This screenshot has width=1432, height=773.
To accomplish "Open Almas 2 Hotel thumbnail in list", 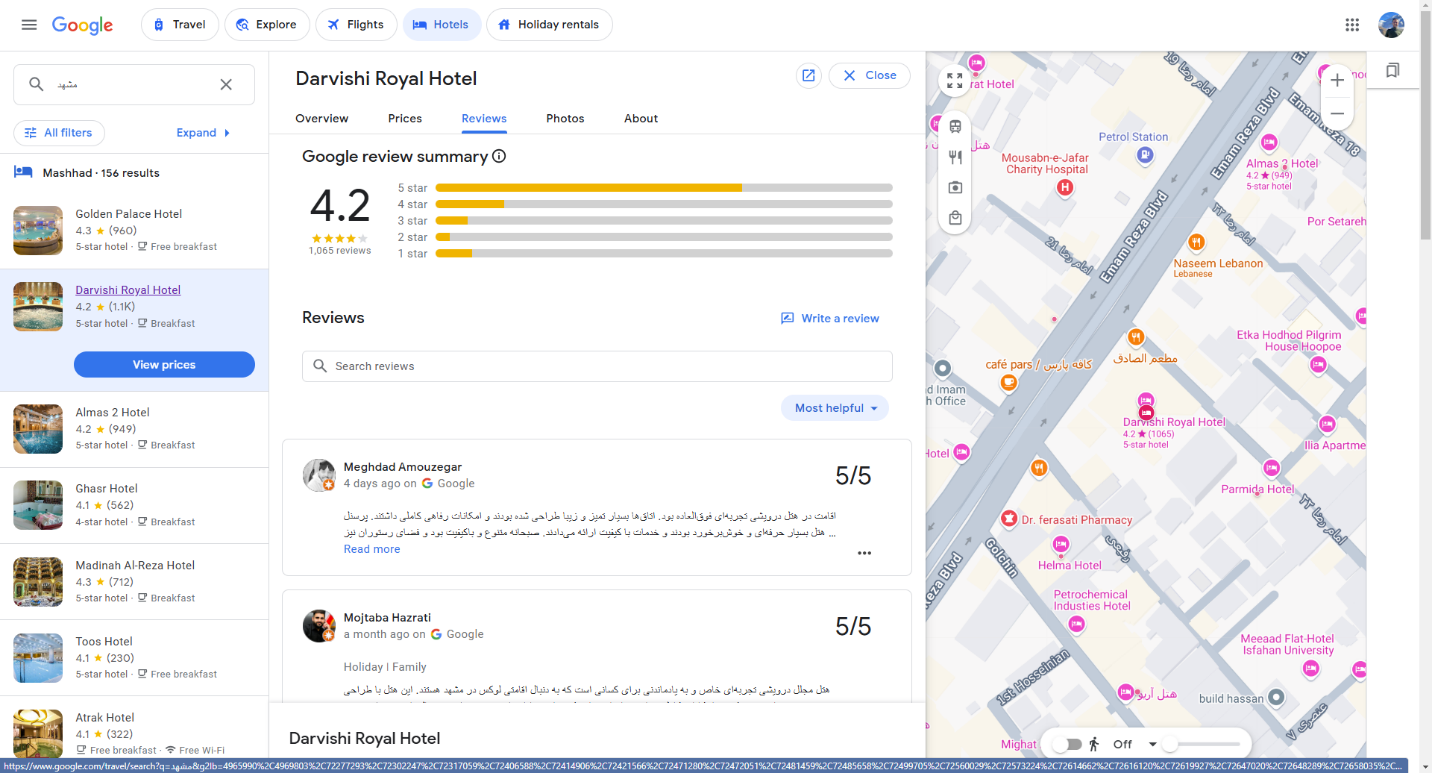I will 38,429.
